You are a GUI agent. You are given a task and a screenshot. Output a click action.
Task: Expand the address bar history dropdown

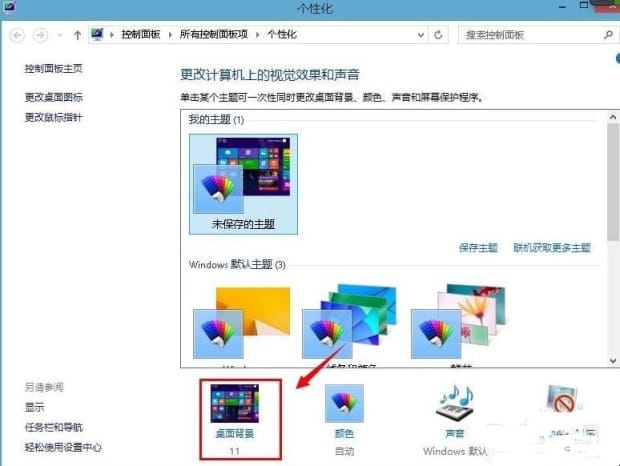(420, 35)
